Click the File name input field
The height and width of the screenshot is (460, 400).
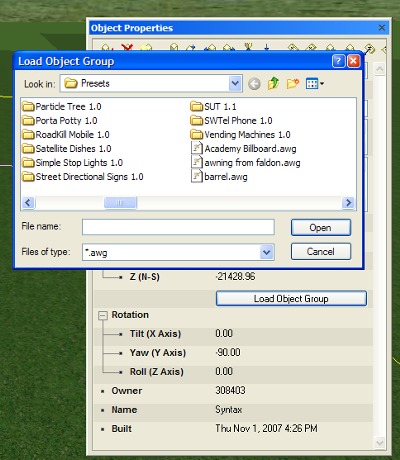[178, 227]
